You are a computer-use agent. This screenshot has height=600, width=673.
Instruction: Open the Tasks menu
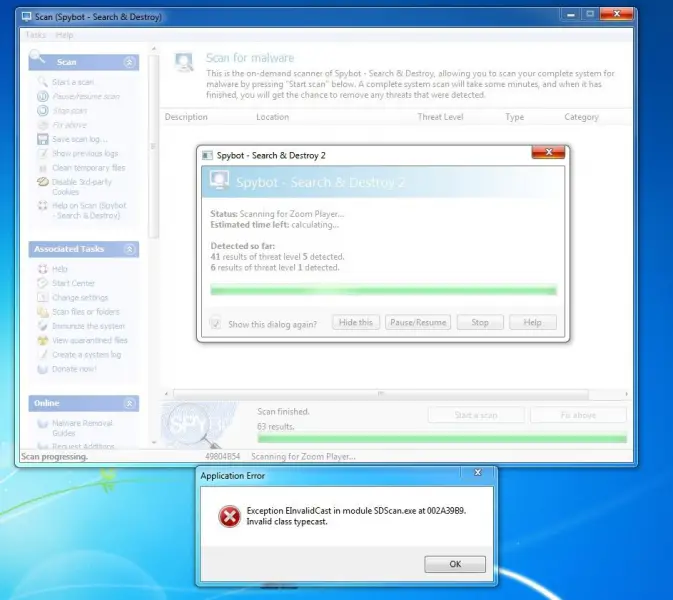[36, 35]
